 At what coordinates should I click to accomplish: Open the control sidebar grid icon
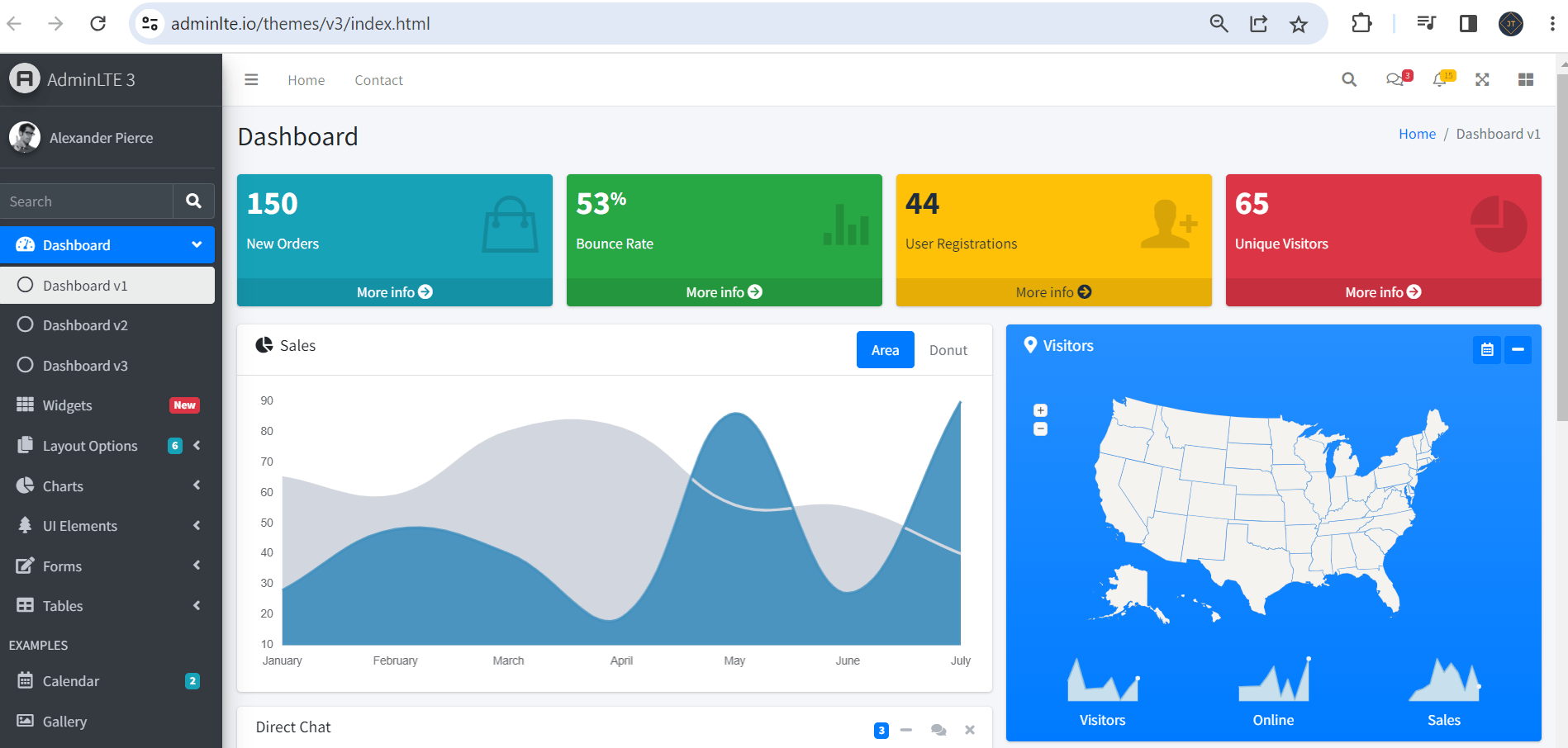pyautogui.click(x=1526, y=79)
